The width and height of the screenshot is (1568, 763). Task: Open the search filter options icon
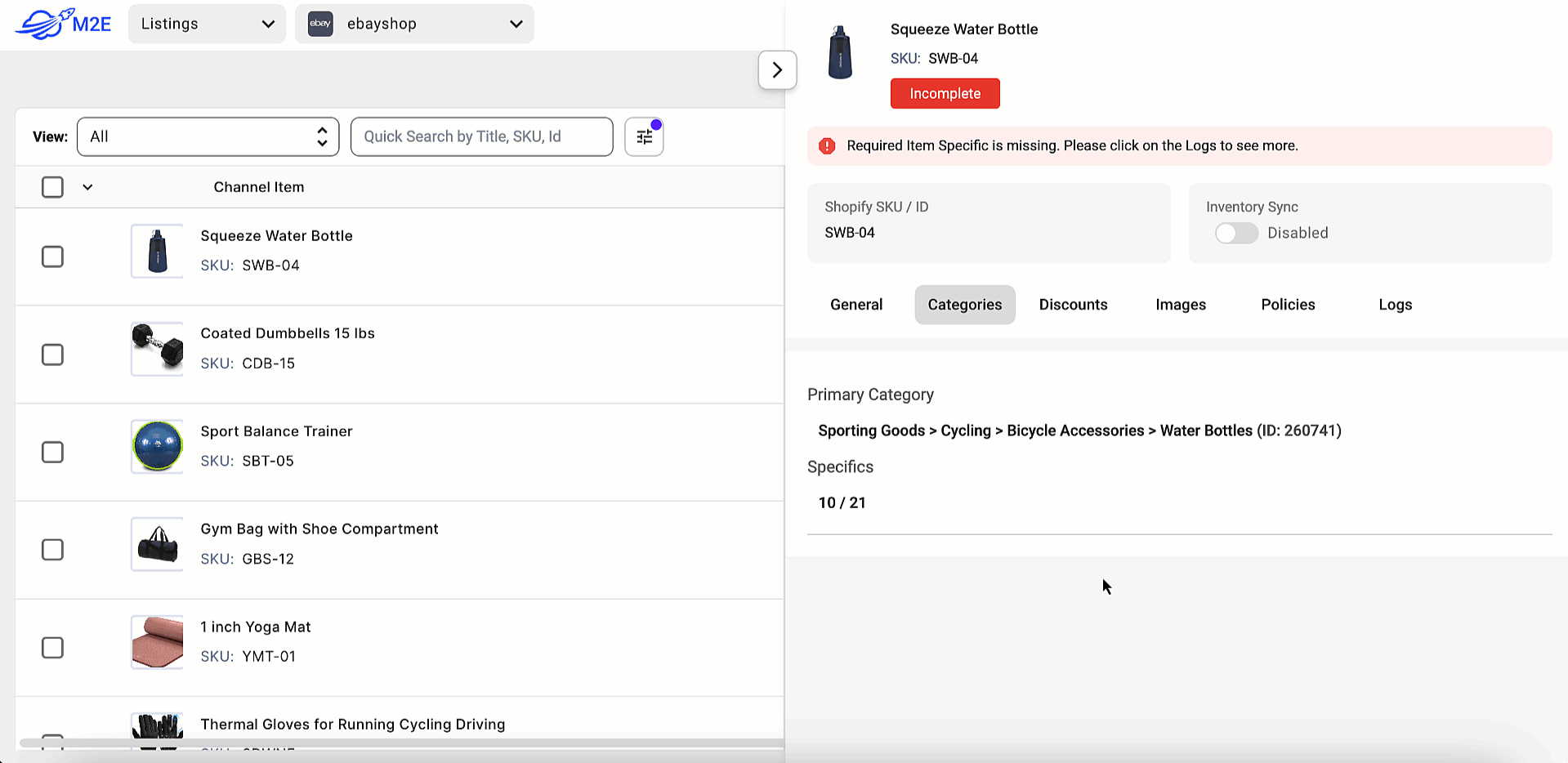click(x=643, y=136)
